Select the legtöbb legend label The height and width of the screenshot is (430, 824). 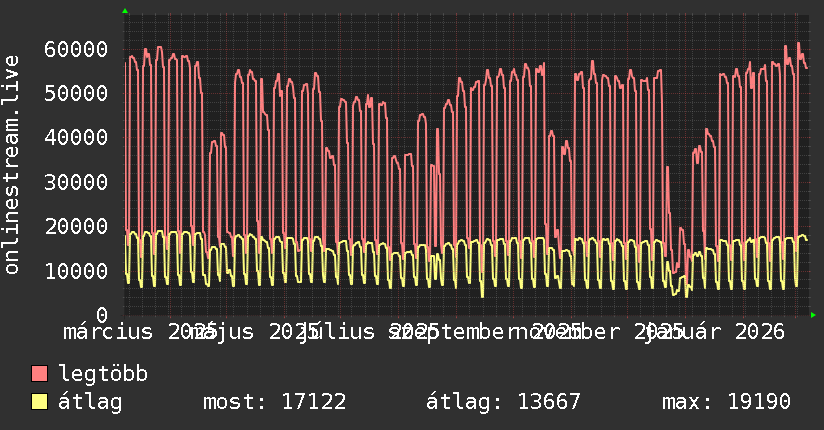(103, 374)
